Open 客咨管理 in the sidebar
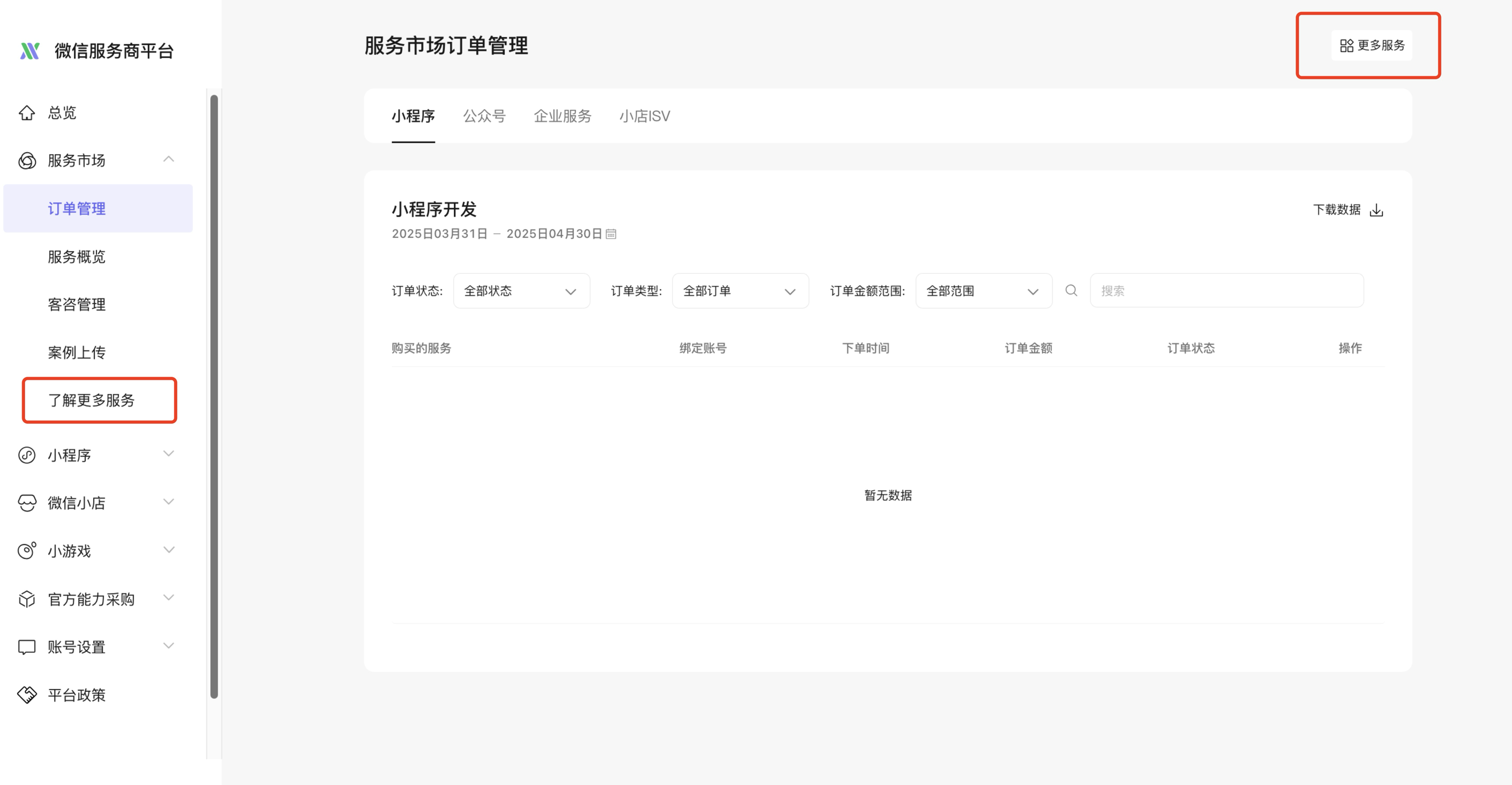 pos(77,304)
